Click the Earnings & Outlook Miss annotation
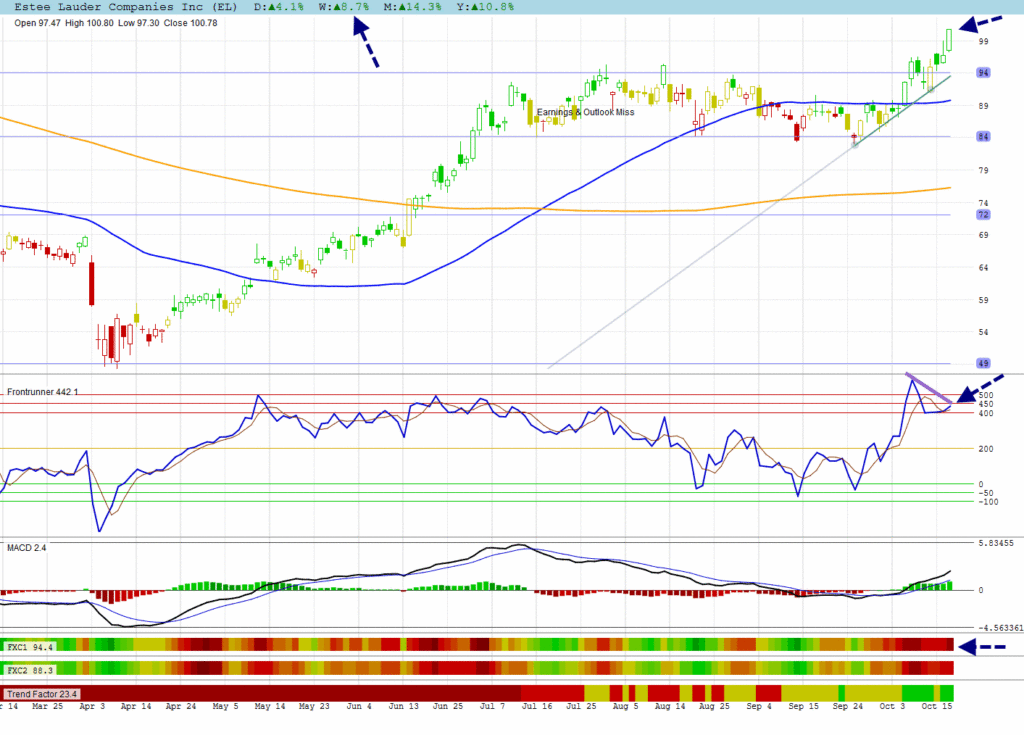Image resolution: width=1024 pixels, height=735 pixels. (x=585, y=113)
